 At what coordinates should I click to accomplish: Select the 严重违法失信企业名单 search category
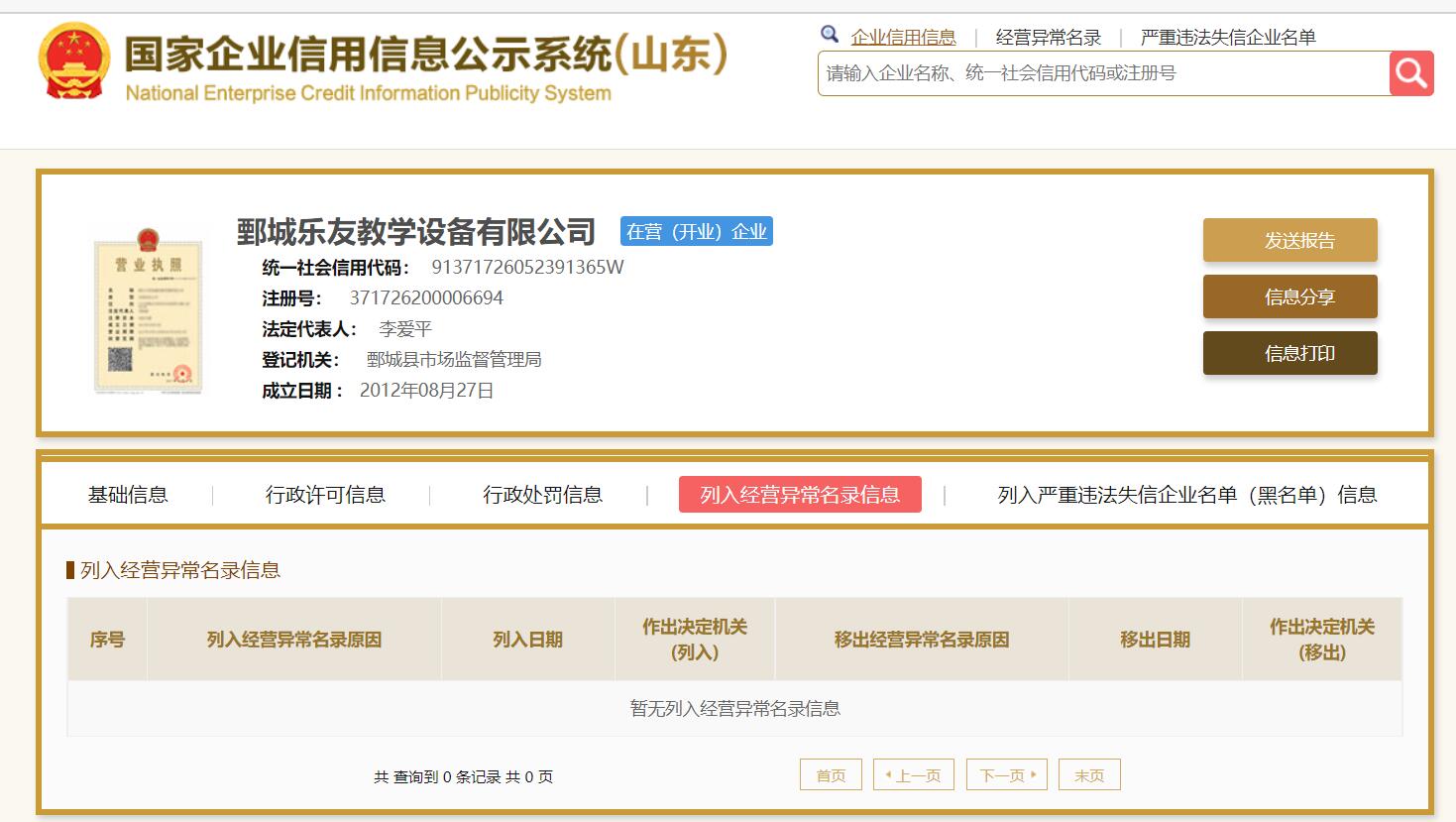point(1228,38)
